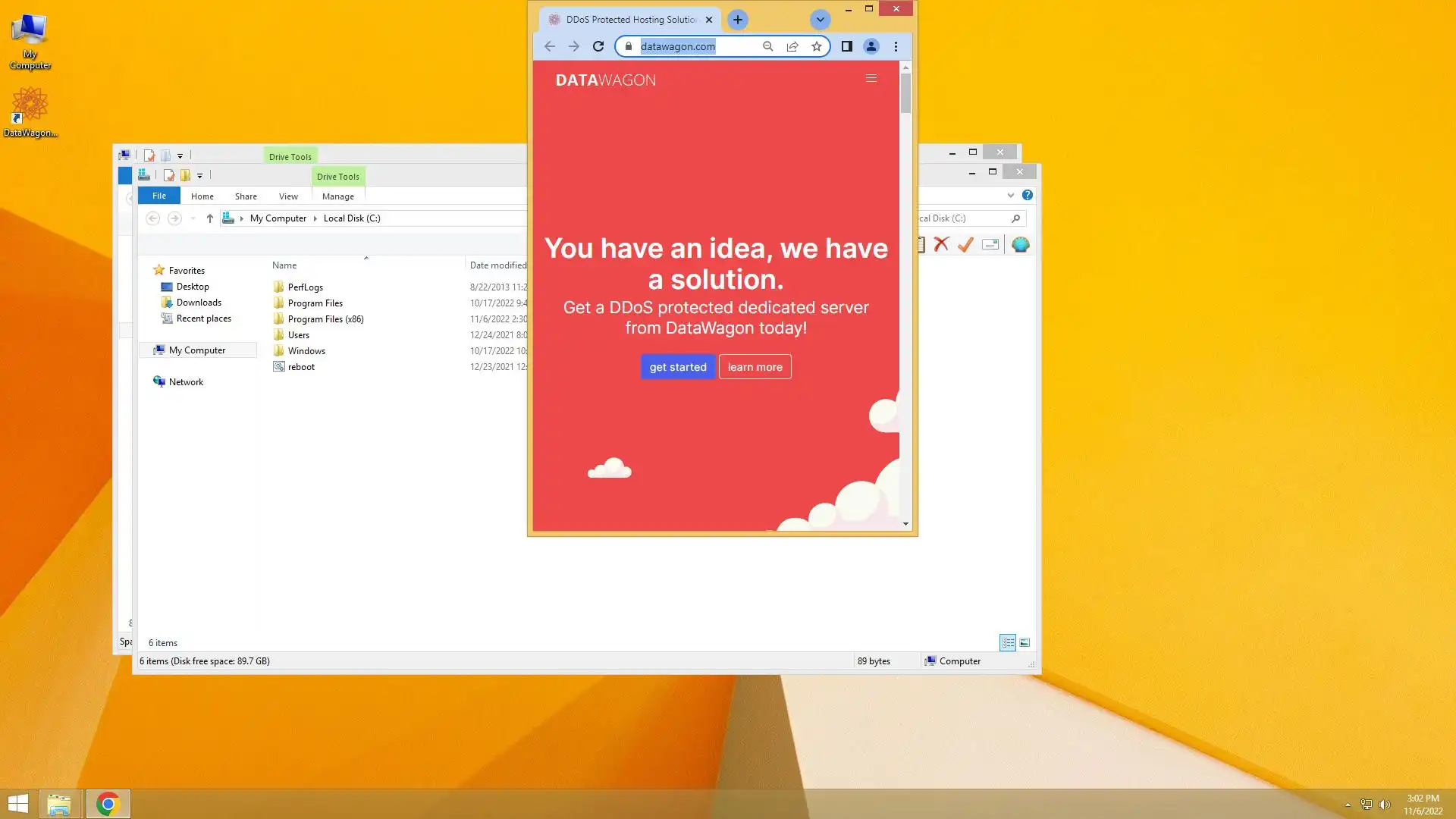Viewport: 1456px width, 819px height.
Task: Open the Explorer File menu
Action: (x=159, y=196)
